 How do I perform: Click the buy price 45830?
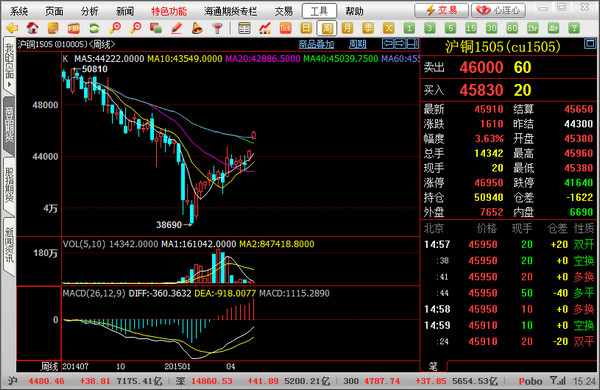point(481,90)
